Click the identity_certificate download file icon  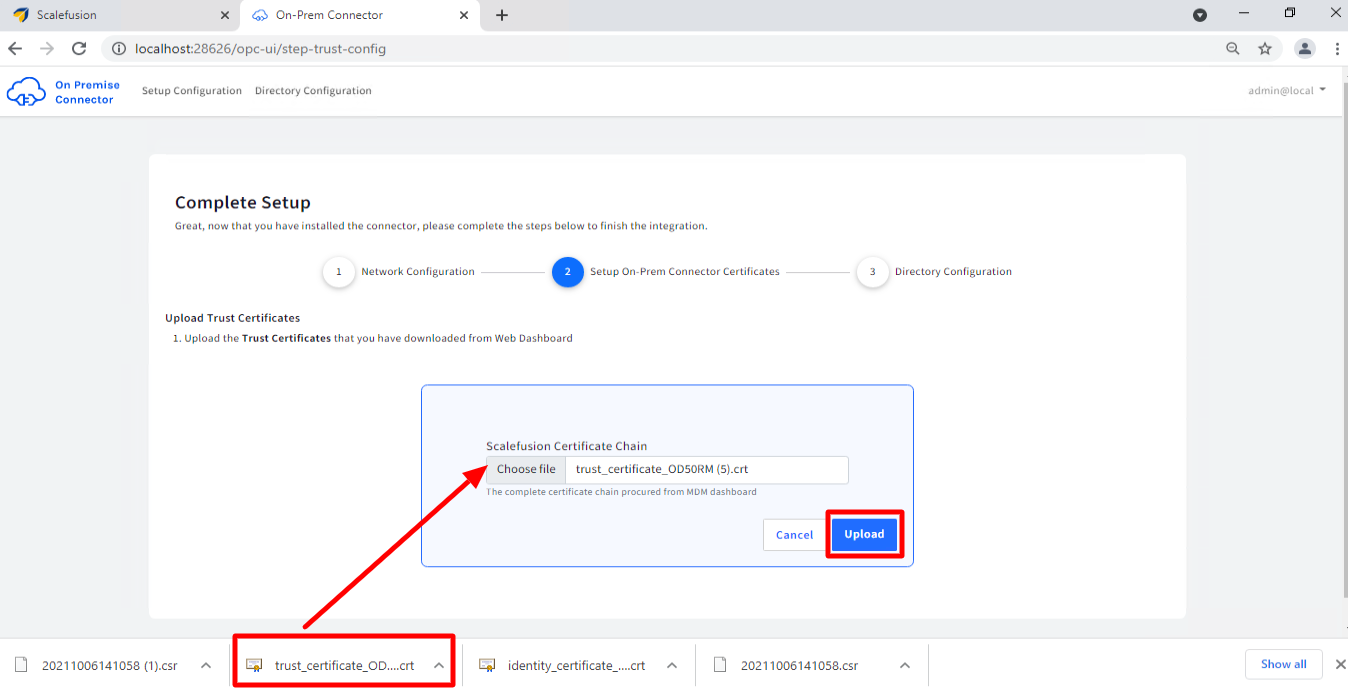coord(487,665)
